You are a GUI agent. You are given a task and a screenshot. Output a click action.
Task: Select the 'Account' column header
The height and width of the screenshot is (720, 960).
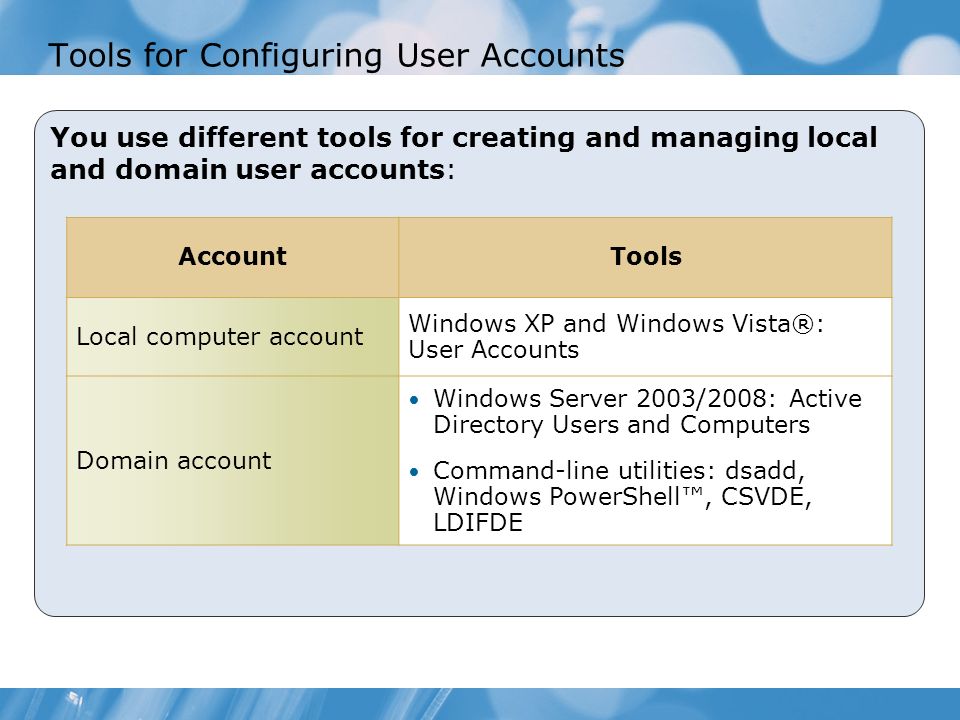(x=232, y=257)
